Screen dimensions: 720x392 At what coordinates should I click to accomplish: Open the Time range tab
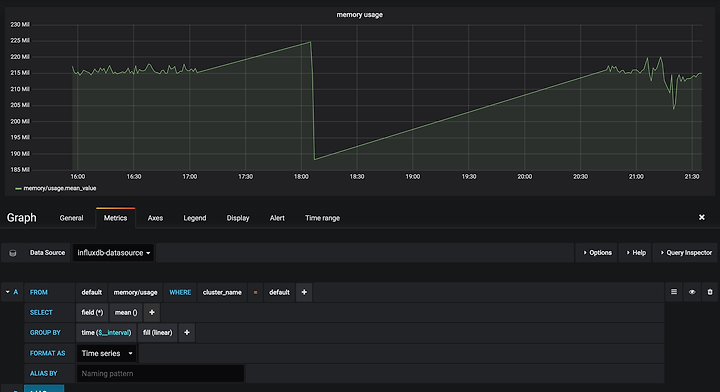click(x=322, y=218)
